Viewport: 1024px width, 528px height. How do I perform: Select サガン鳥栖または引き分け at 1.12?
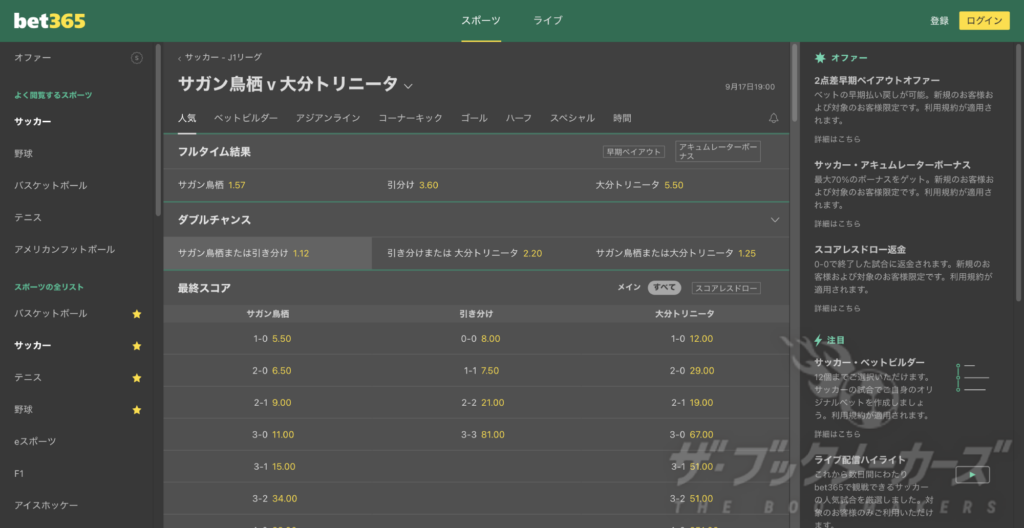click(x=268, y=253)
